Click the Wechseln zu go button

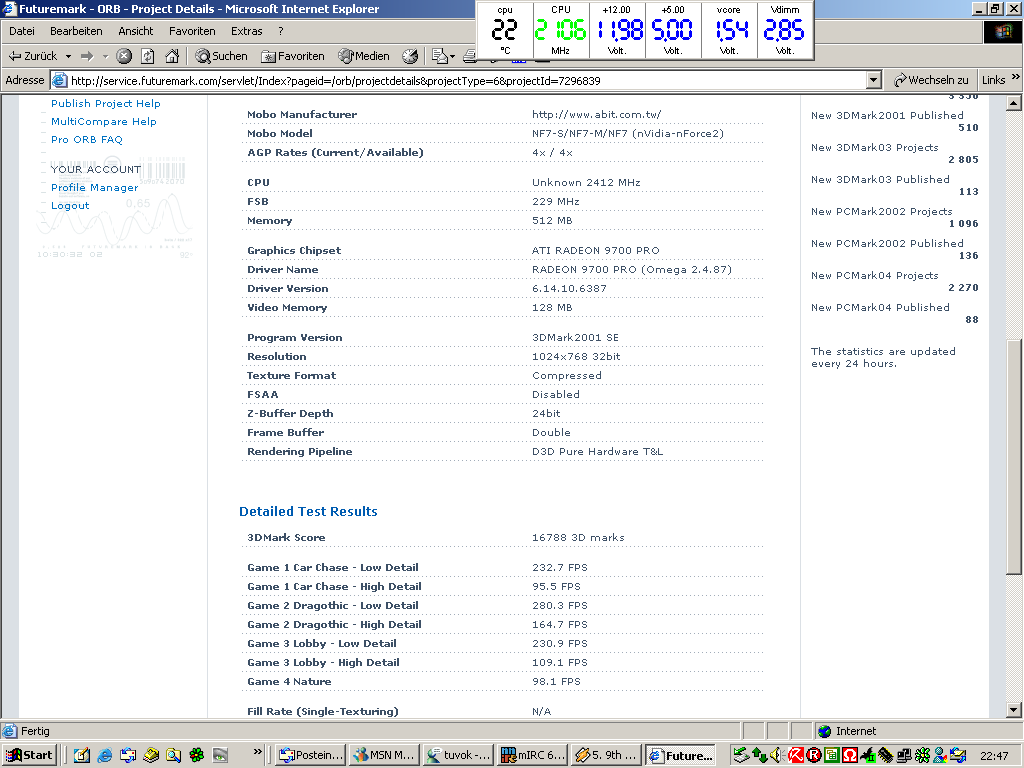point(931,80)
